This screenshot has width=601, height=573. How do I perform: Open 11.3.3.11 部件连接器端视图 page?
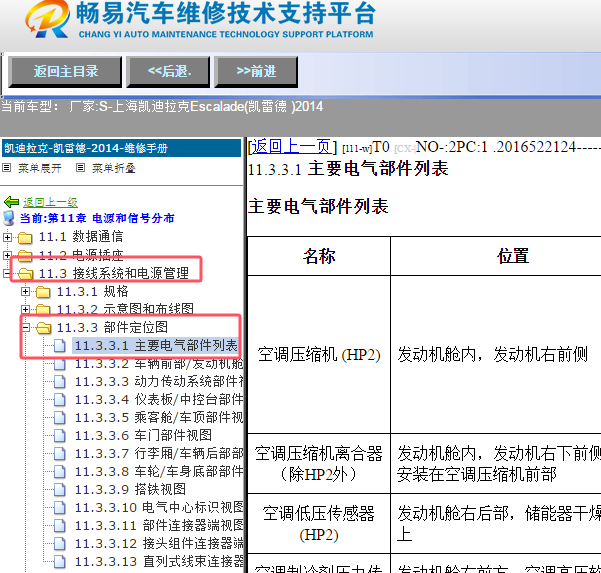point(159,525)
